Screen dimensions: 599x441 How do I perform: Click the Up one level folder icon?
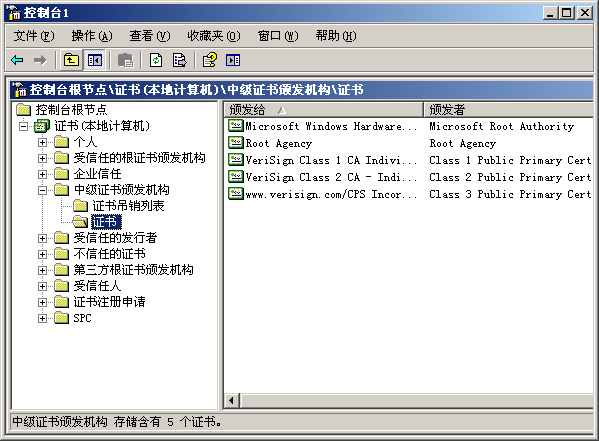(x=71, y=60)
